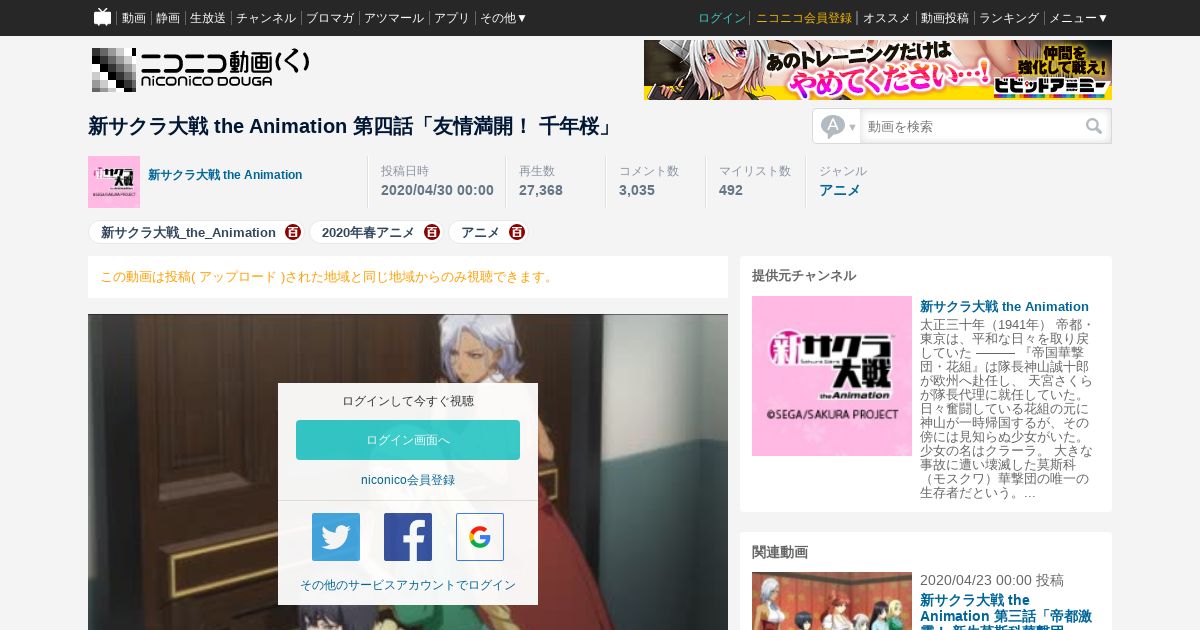Select the 2020年春アニメ tag
This screenshot has width=1200, height=630.
(x=368, y=232)
